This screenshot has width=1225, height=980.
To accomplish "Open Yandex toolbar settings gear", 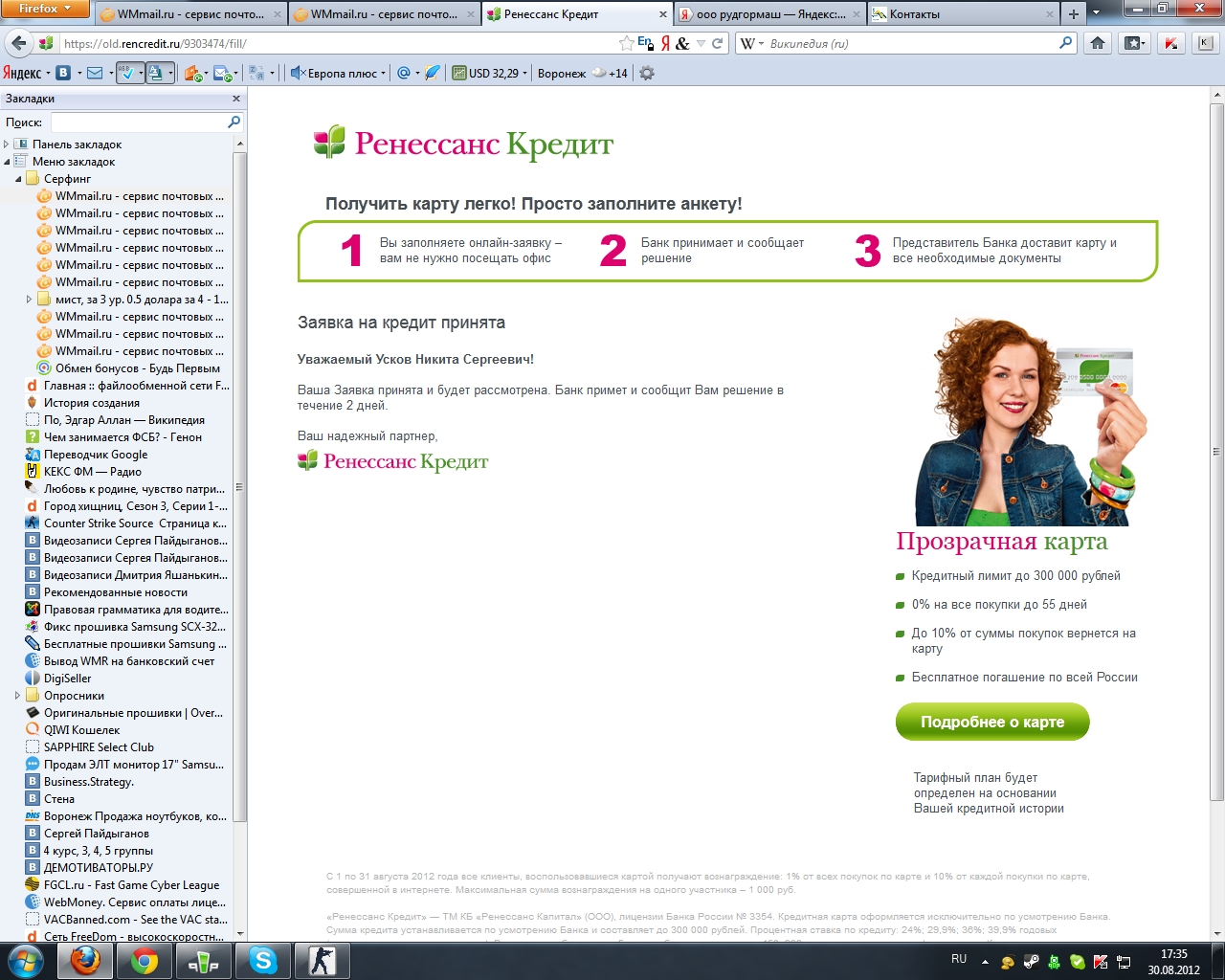I will click(x=647, y=73).
